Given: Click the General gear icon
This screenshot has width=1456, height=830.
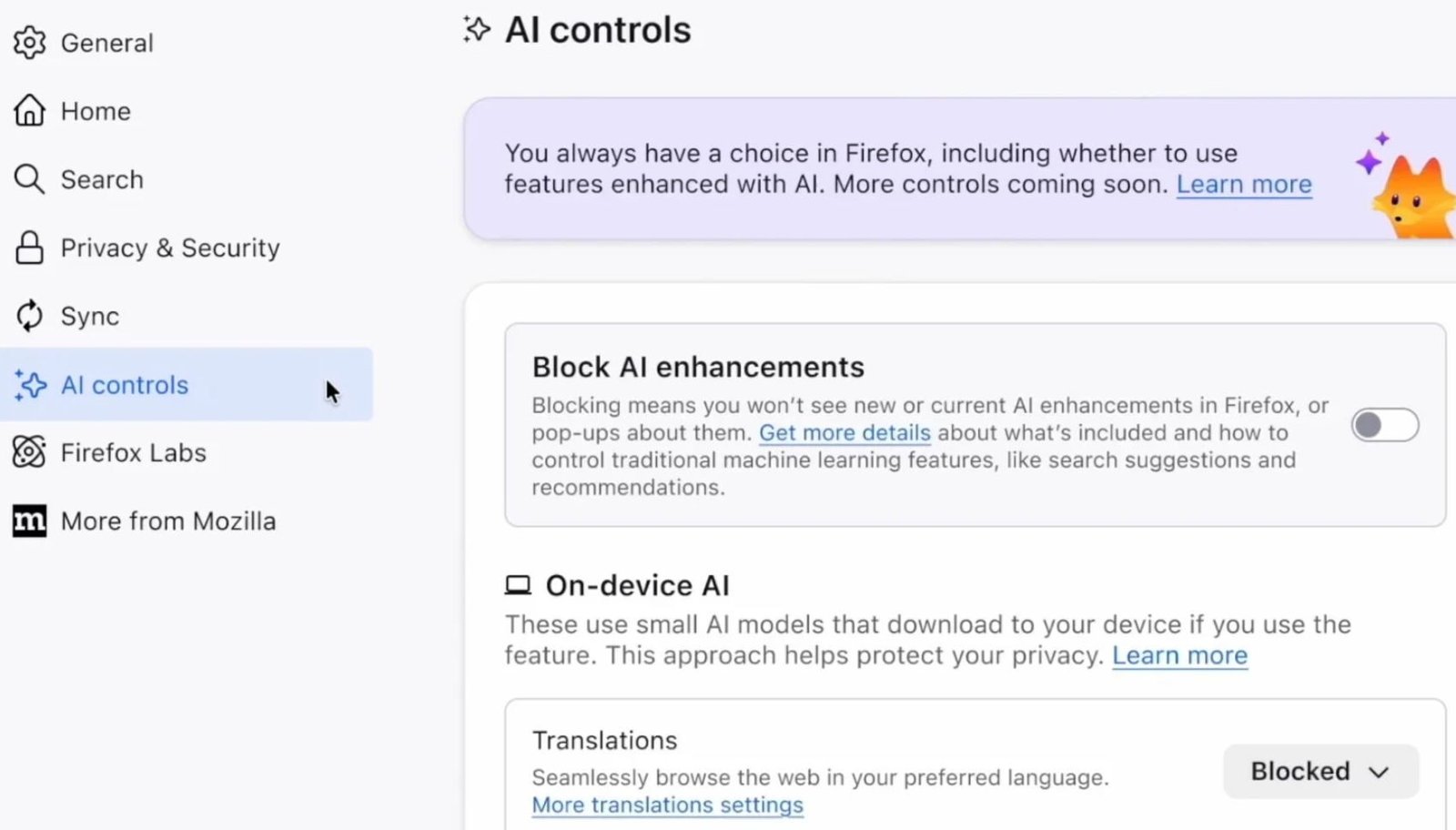Looking at the screenshot, I should [x=29, y=43].
